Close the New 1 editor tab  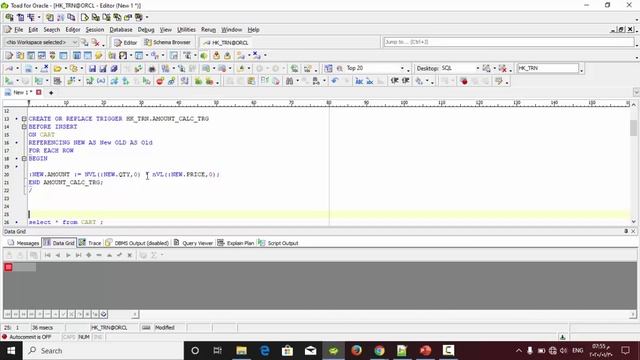click(x=39, y=93)
